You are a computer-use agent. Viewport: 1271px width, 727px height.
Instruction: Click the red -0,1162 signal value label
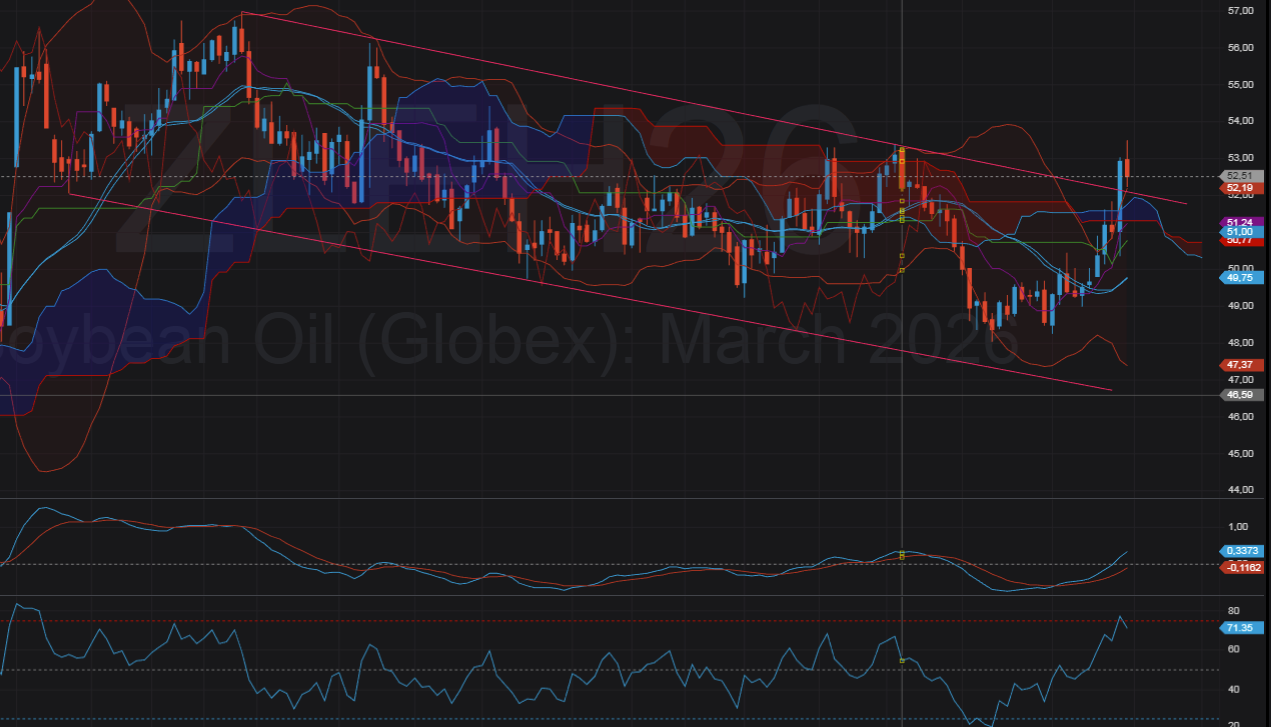coord(1241,567)
